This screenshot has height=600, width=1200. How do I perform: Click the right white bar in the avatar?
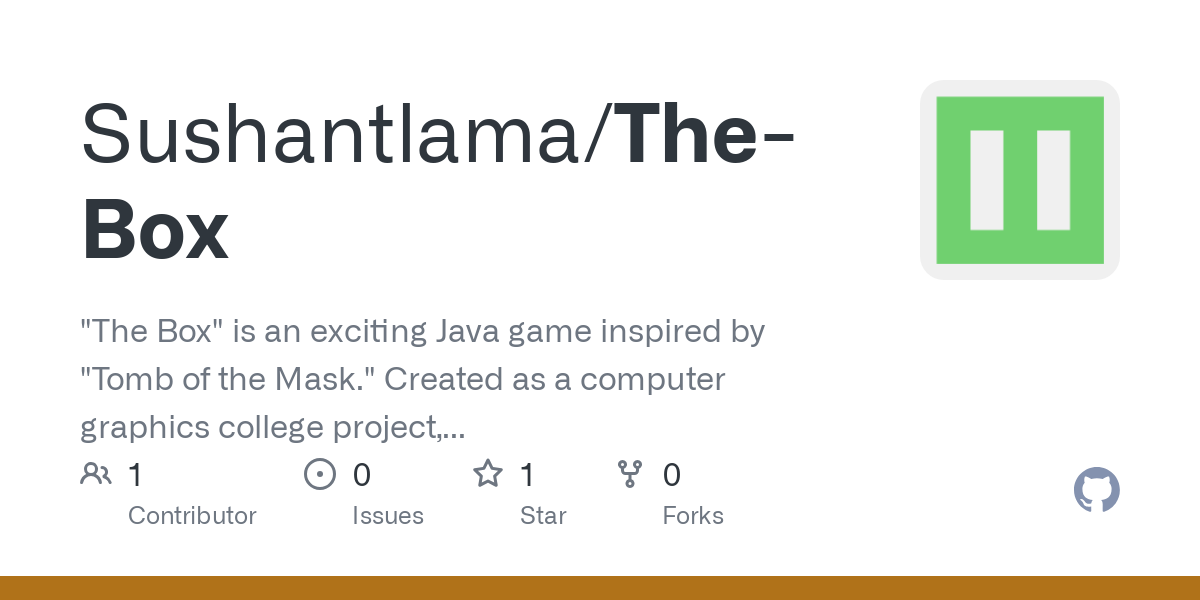pos(1053,180)
